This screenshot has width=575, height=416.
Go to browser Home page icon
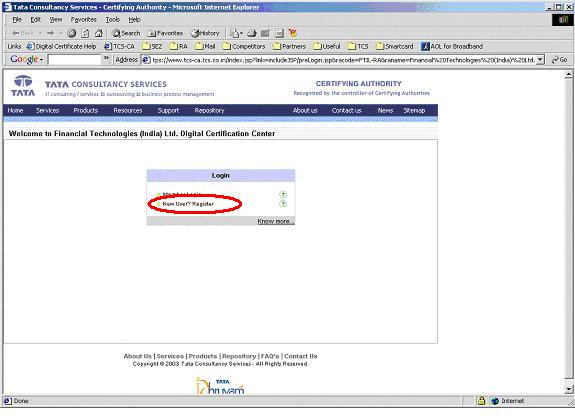(x=99, y=33)
